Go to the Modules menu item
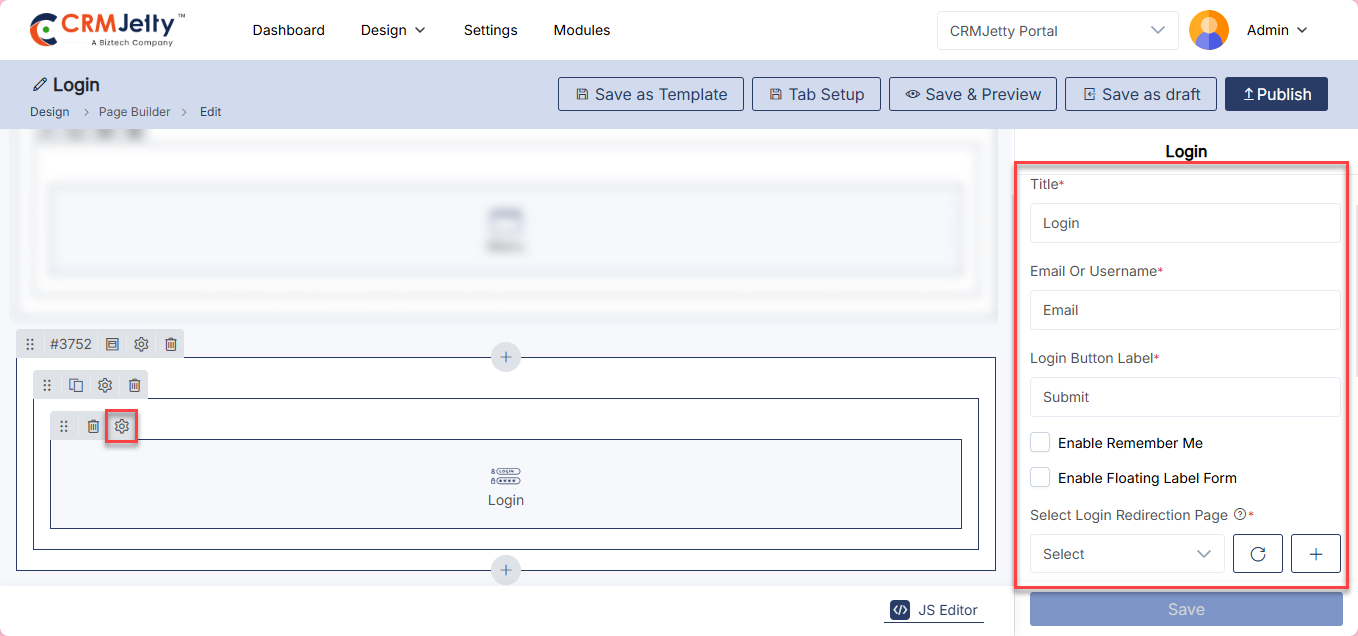This screenshot has width=1358, height=636. coord(581,31)
